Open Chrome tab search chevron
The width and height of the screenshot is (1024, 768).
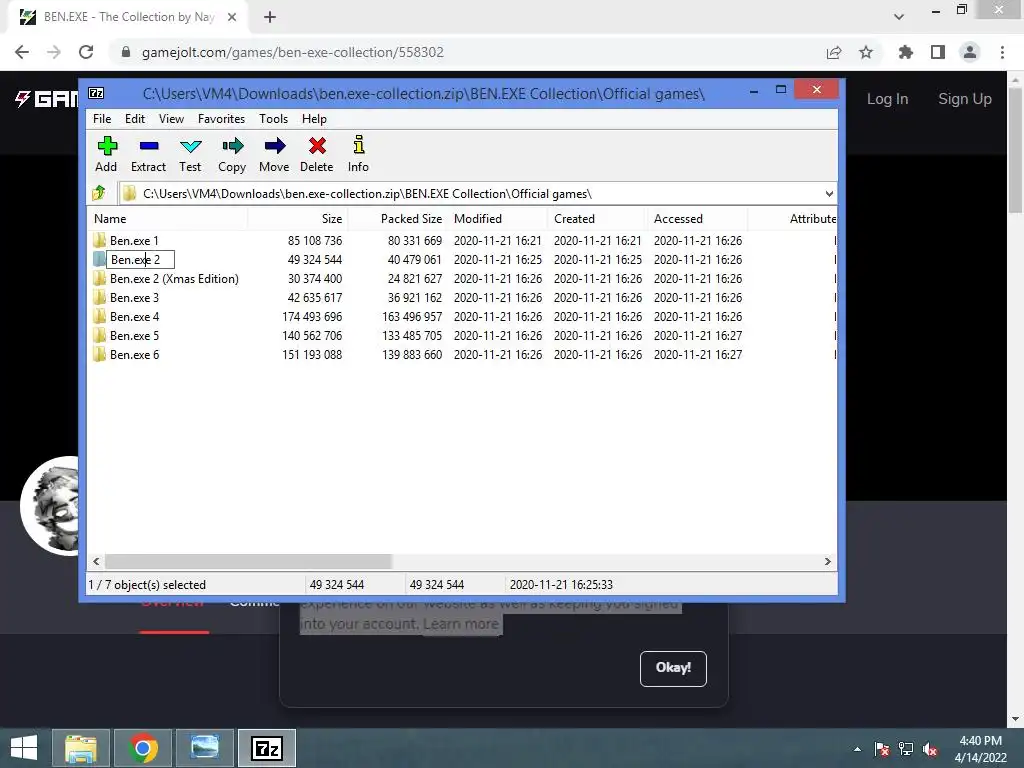pyautogui.click(x=899, y=16)
